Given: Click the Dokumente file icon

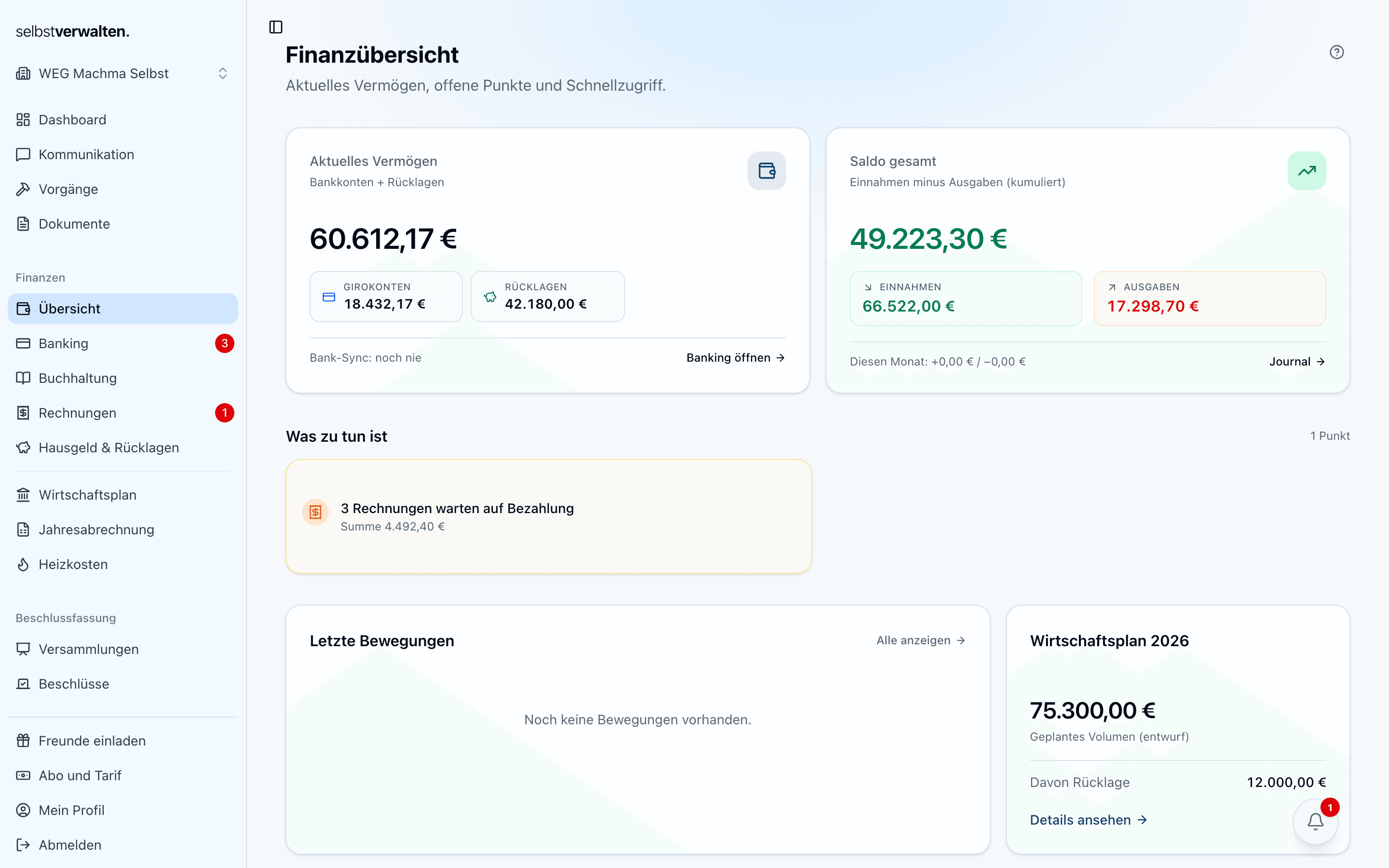Looking at the screenshot, I should point(23,224).
